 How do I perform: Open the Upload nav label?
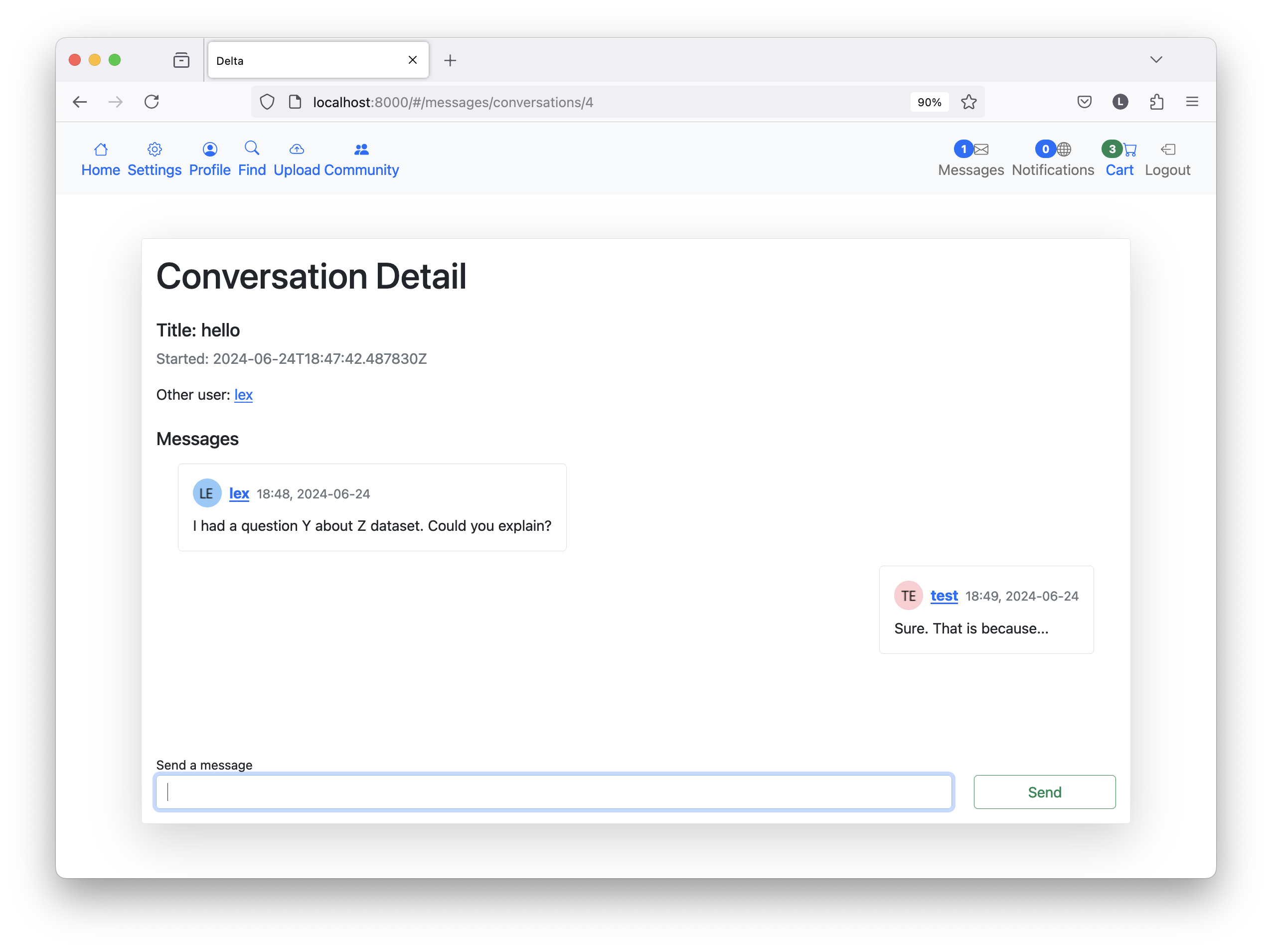point(297,170)
